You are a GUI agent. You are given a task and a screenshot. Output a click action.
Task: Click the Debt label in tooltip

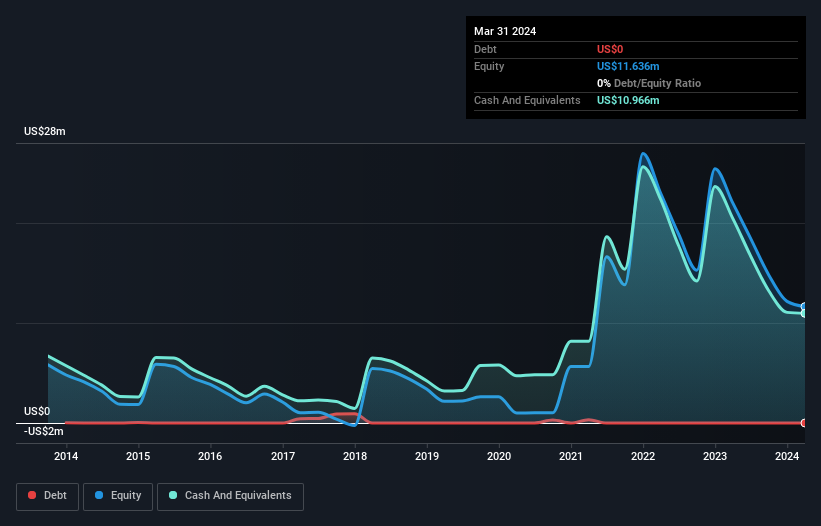[485, 49]
